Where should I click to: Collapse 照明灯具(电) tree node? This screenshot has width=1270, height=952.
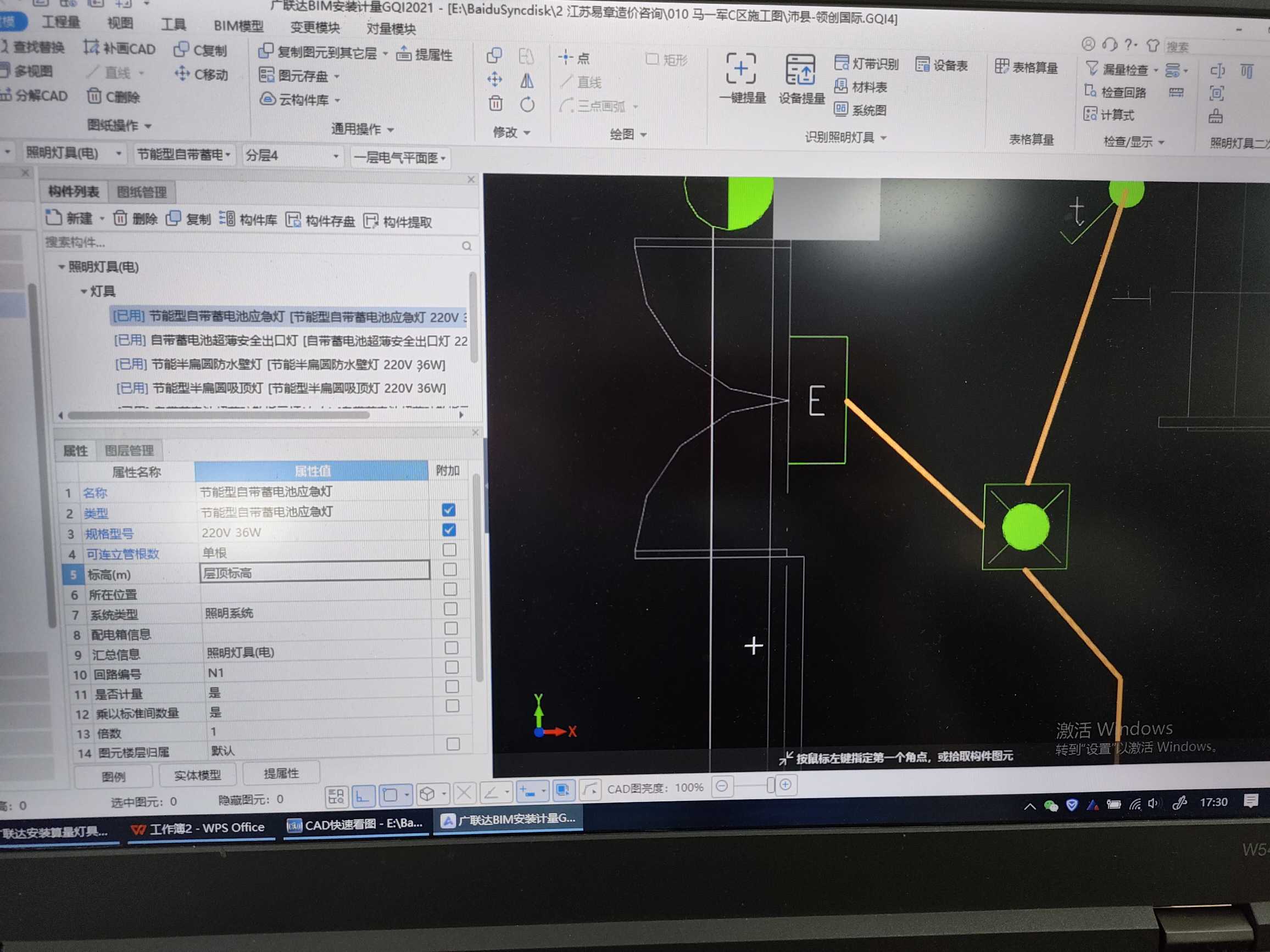tap(61, 267)
